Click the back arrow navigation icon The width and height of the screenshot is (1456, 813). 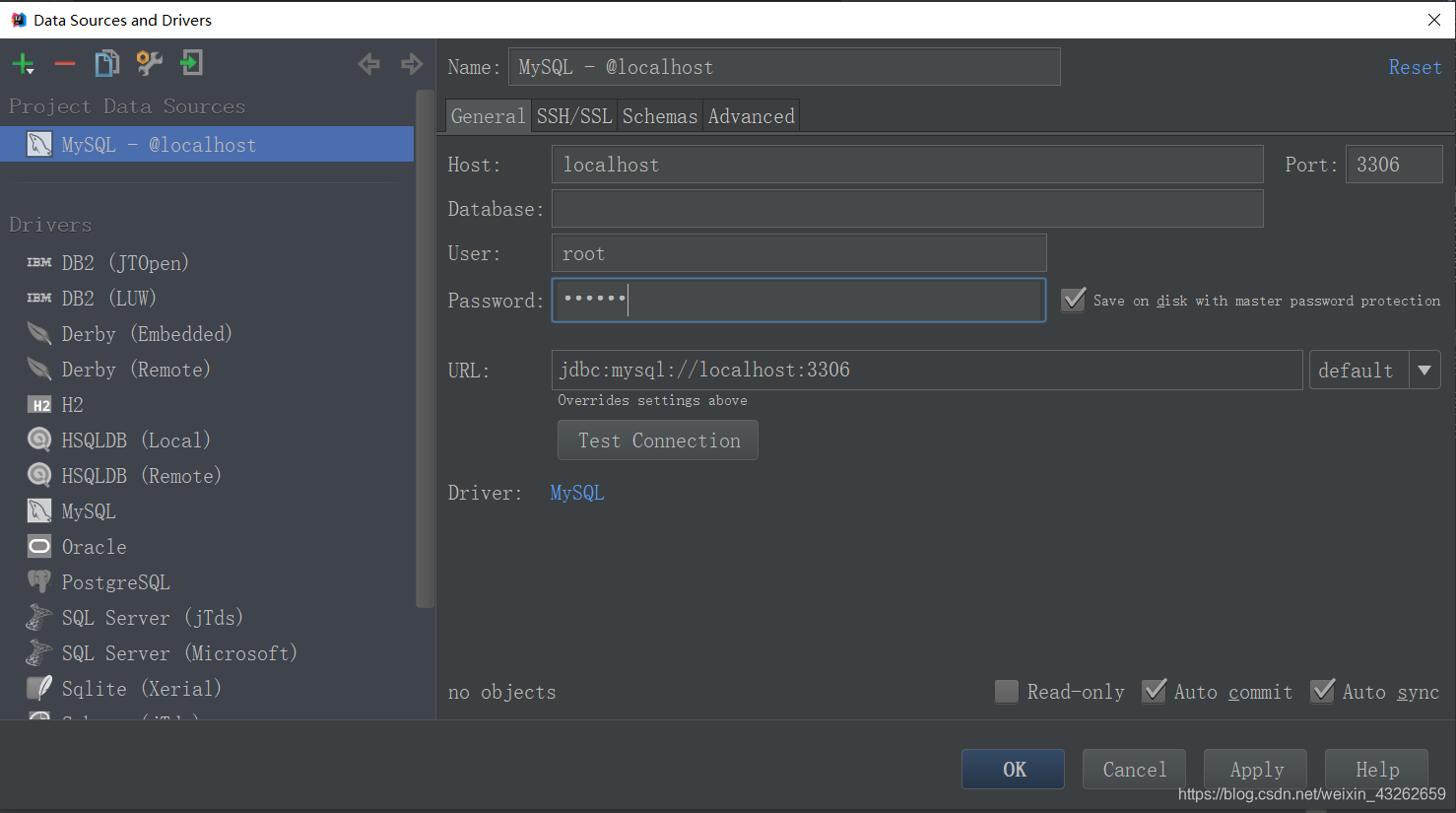pyautogui.click(x=368, y=64)
